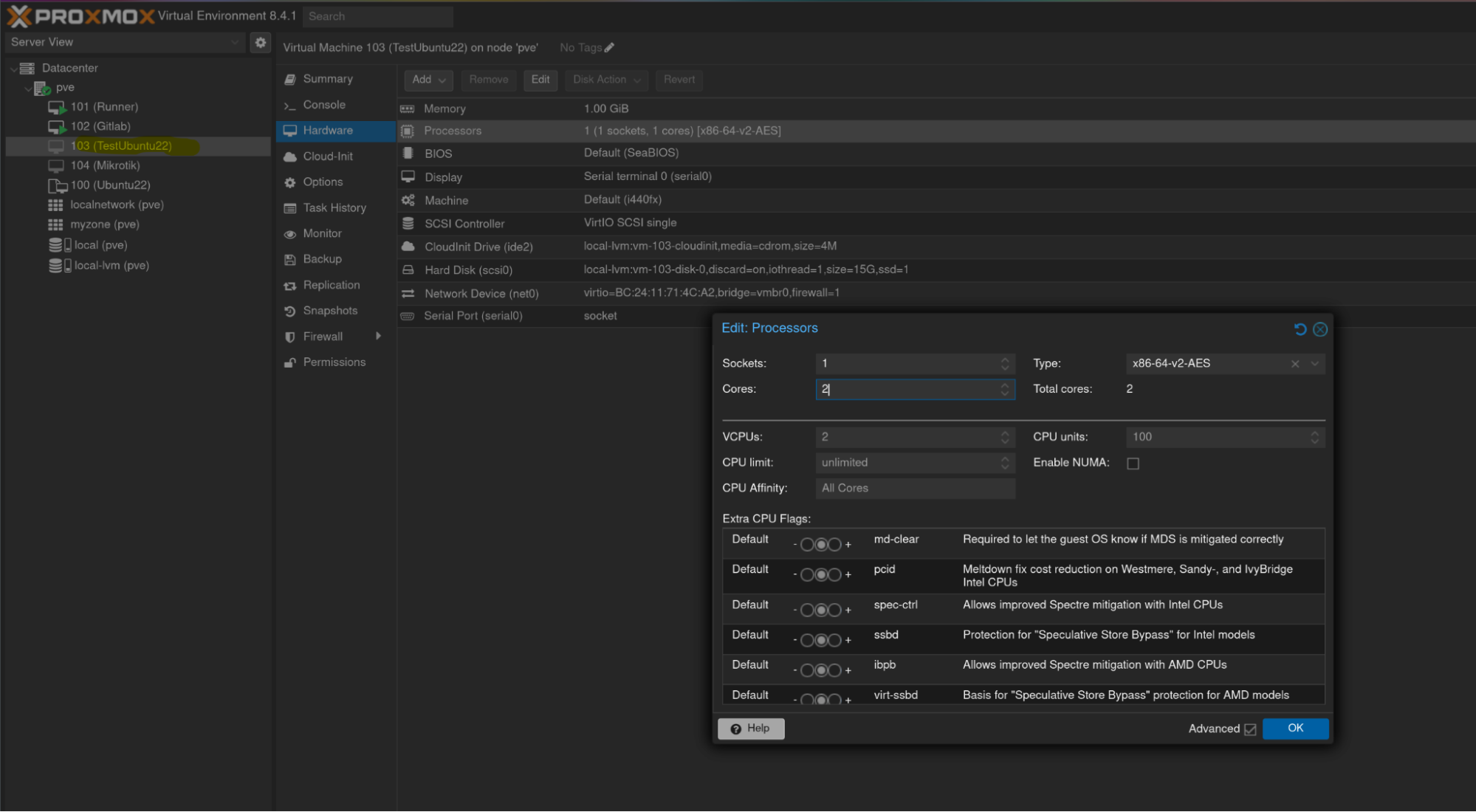The height and width of the screenshot is (812, 1476).
Task: Adjust the Sockets spinner arrows
Action: pos(1004,364)
